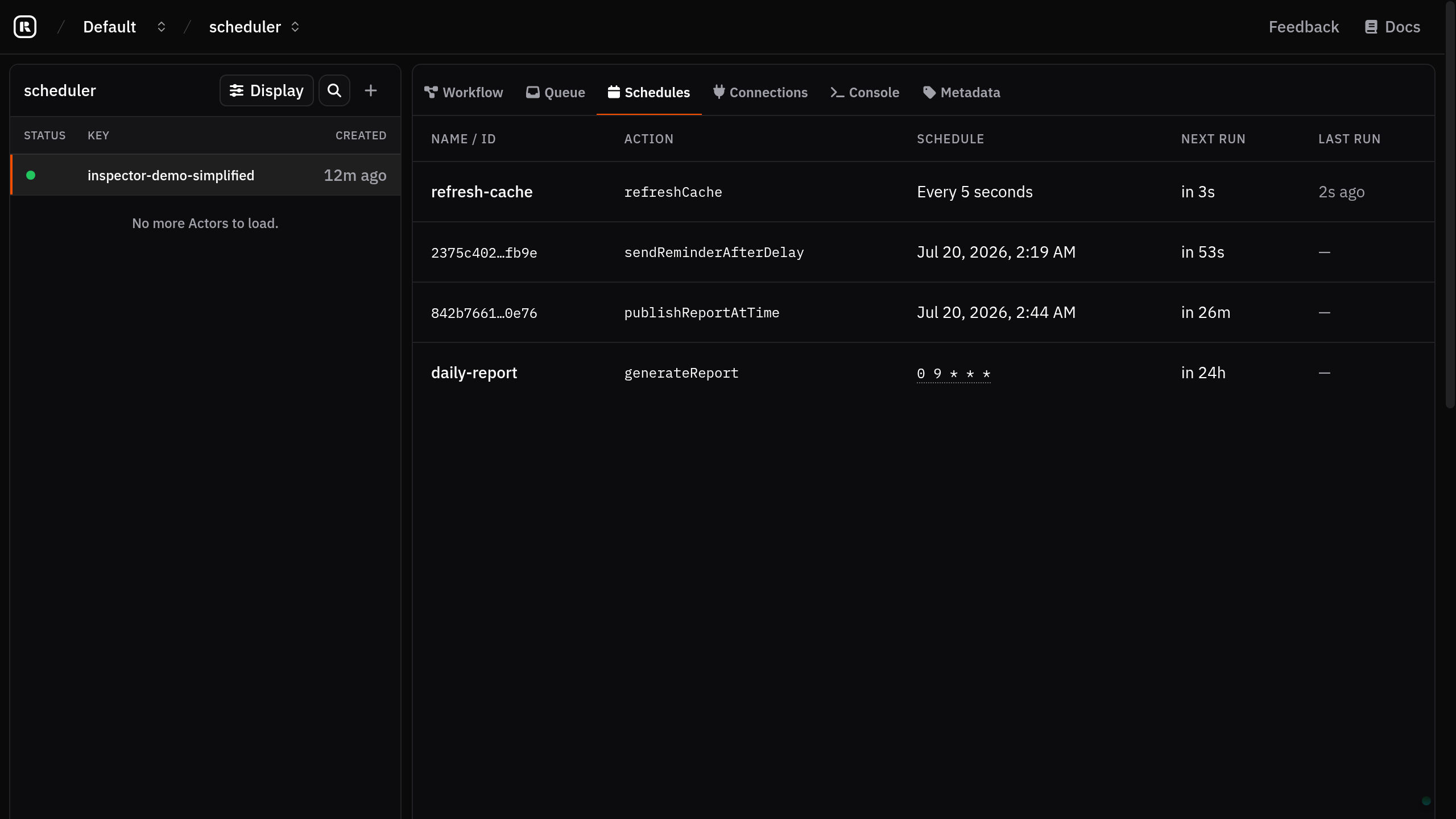This screenshot has height=819, width=1456.
Task: Click the Queue inbox icon
Action: tap(532, 92)
